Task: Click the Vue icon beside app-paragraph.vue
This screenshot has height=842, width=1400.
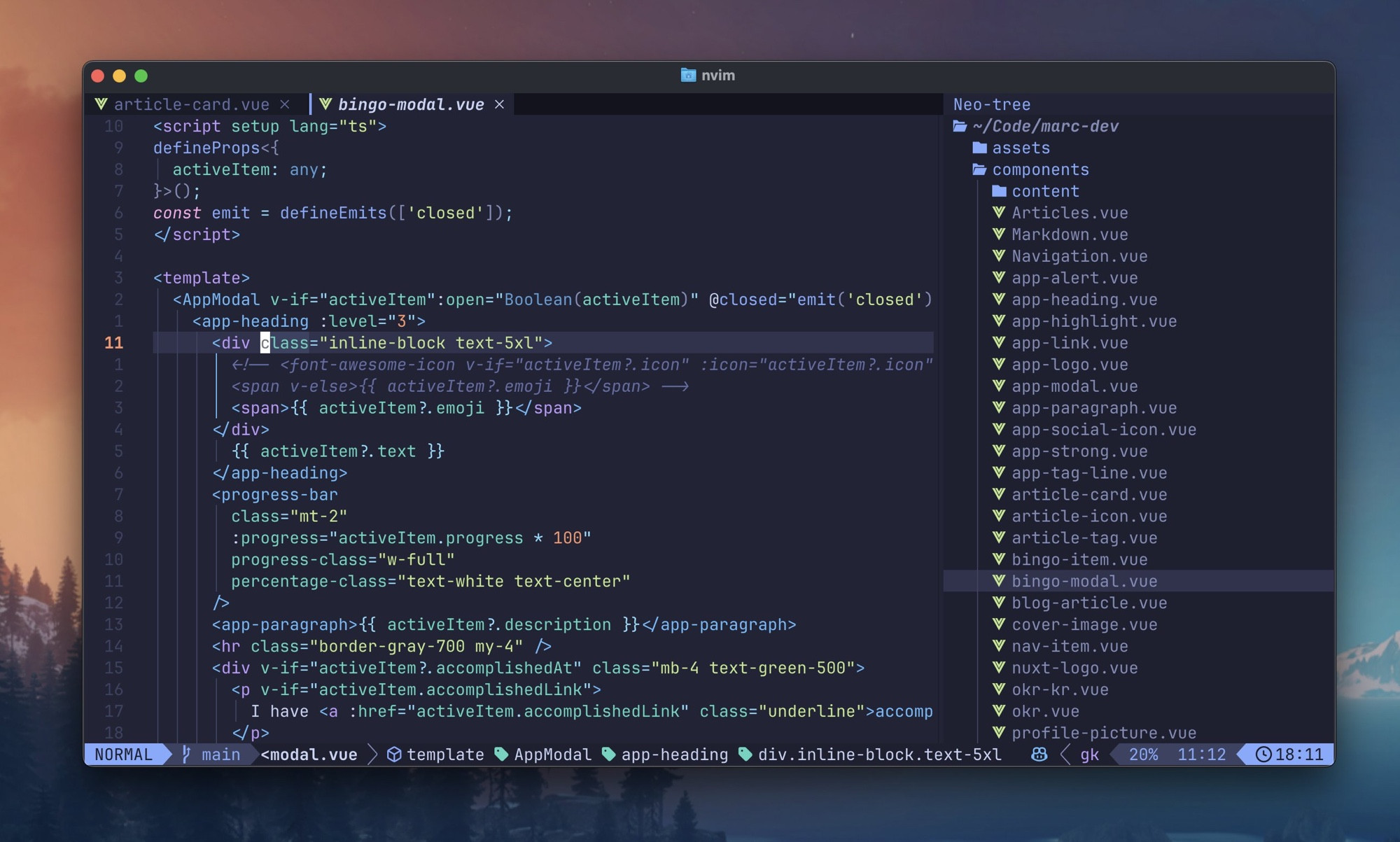Action: coord(999,408)
